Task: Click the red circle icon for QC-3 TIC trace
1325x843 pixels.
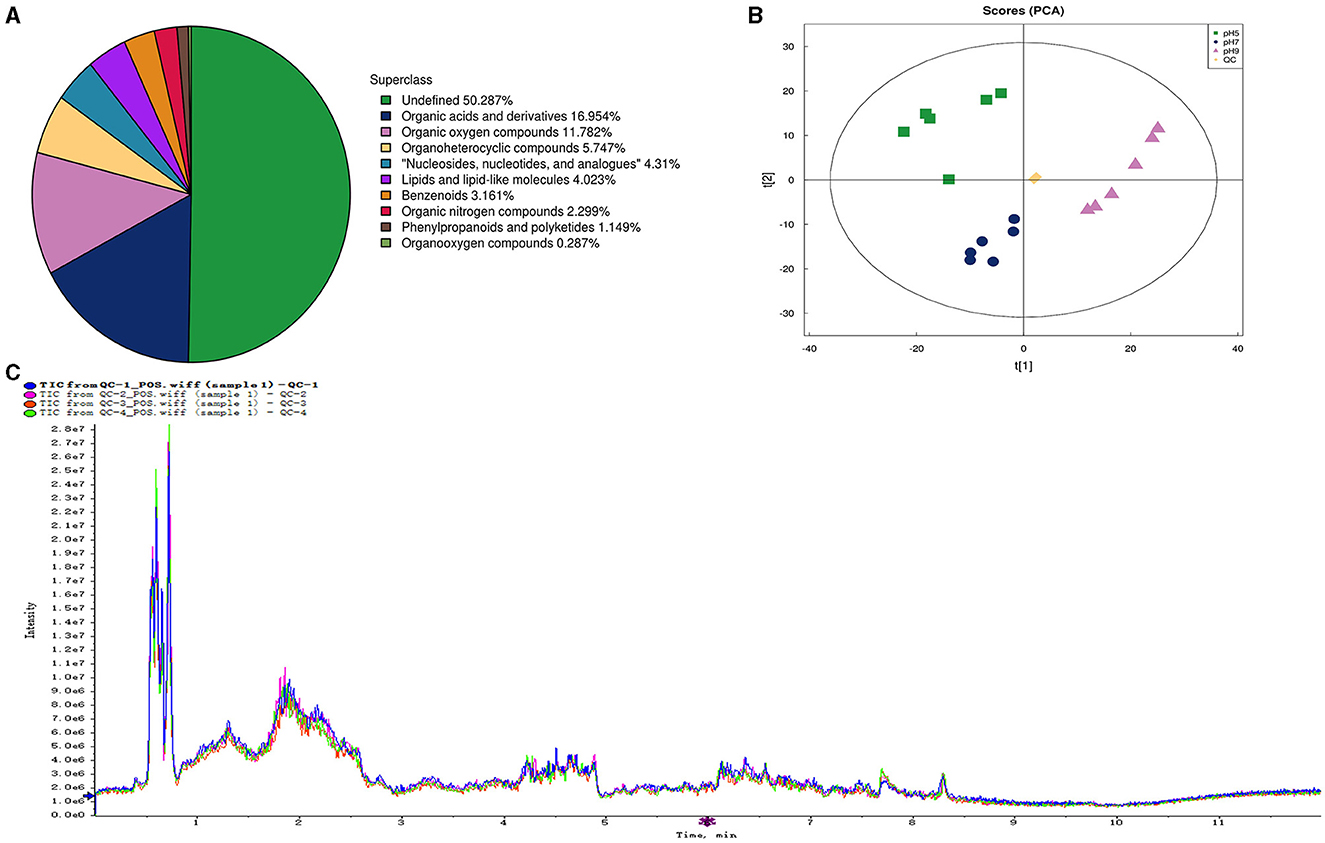Action: tap(29, 402)
